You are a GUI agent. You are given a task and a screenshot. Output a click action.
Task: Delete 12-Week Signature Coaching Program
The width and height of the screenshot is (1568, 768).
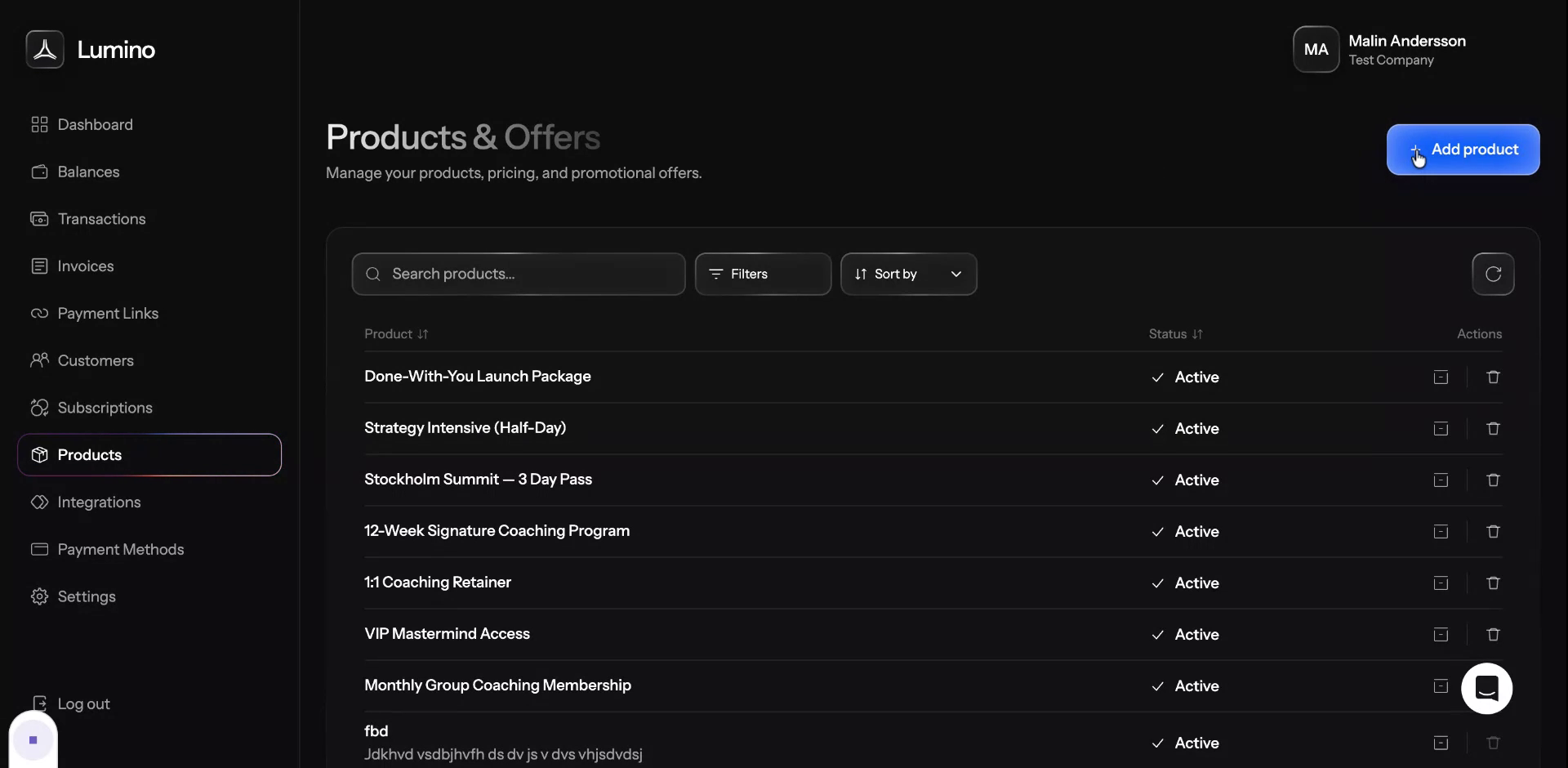1493,531
